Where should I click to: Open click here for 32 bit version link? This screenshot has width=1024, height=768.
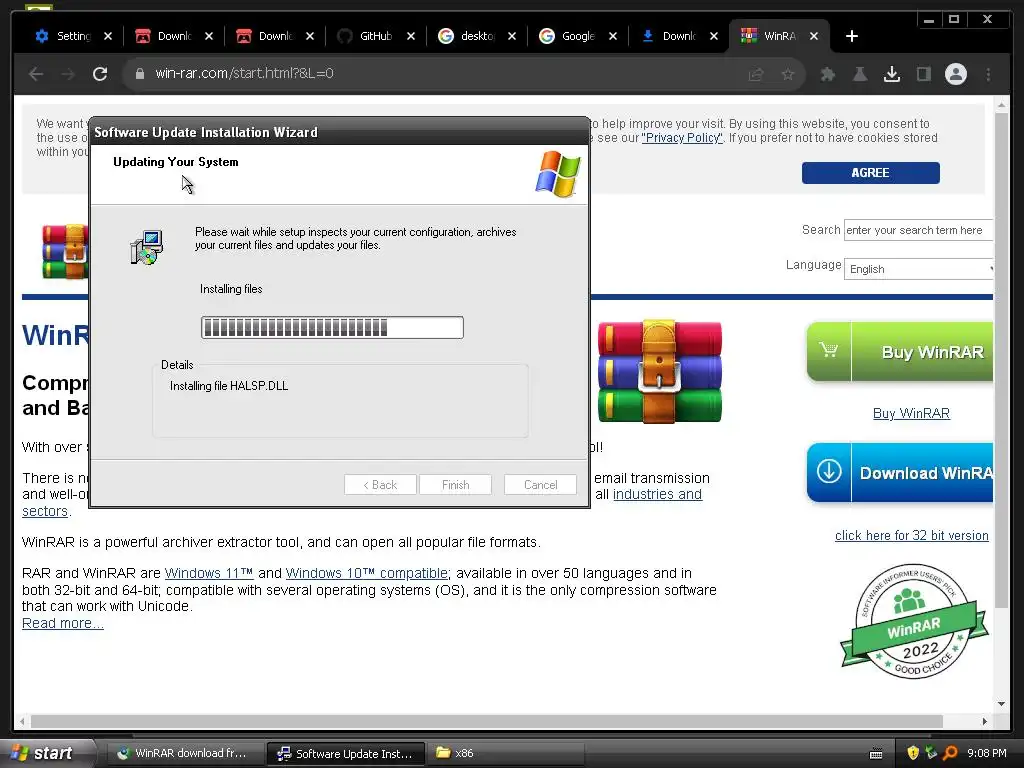[912, 536]
